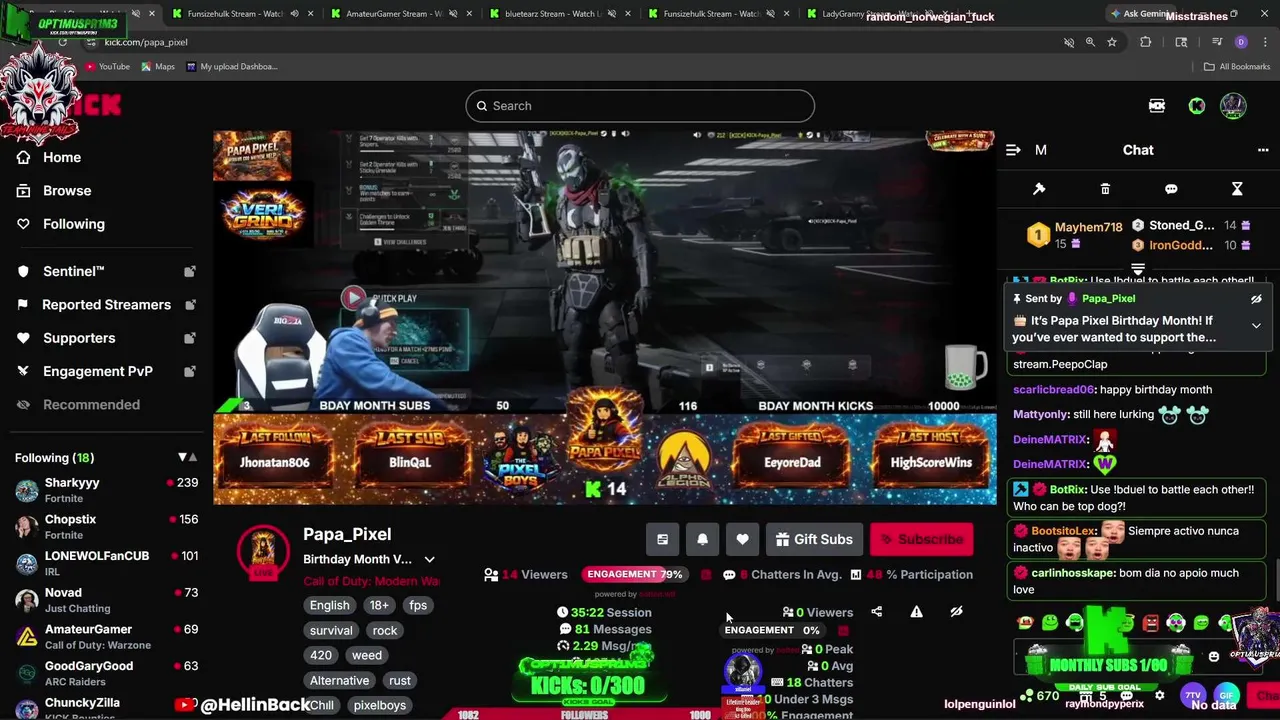The height and width of the screenshot is (720, 1280).
Task: Go to the Following page
Action: (73, 224)
